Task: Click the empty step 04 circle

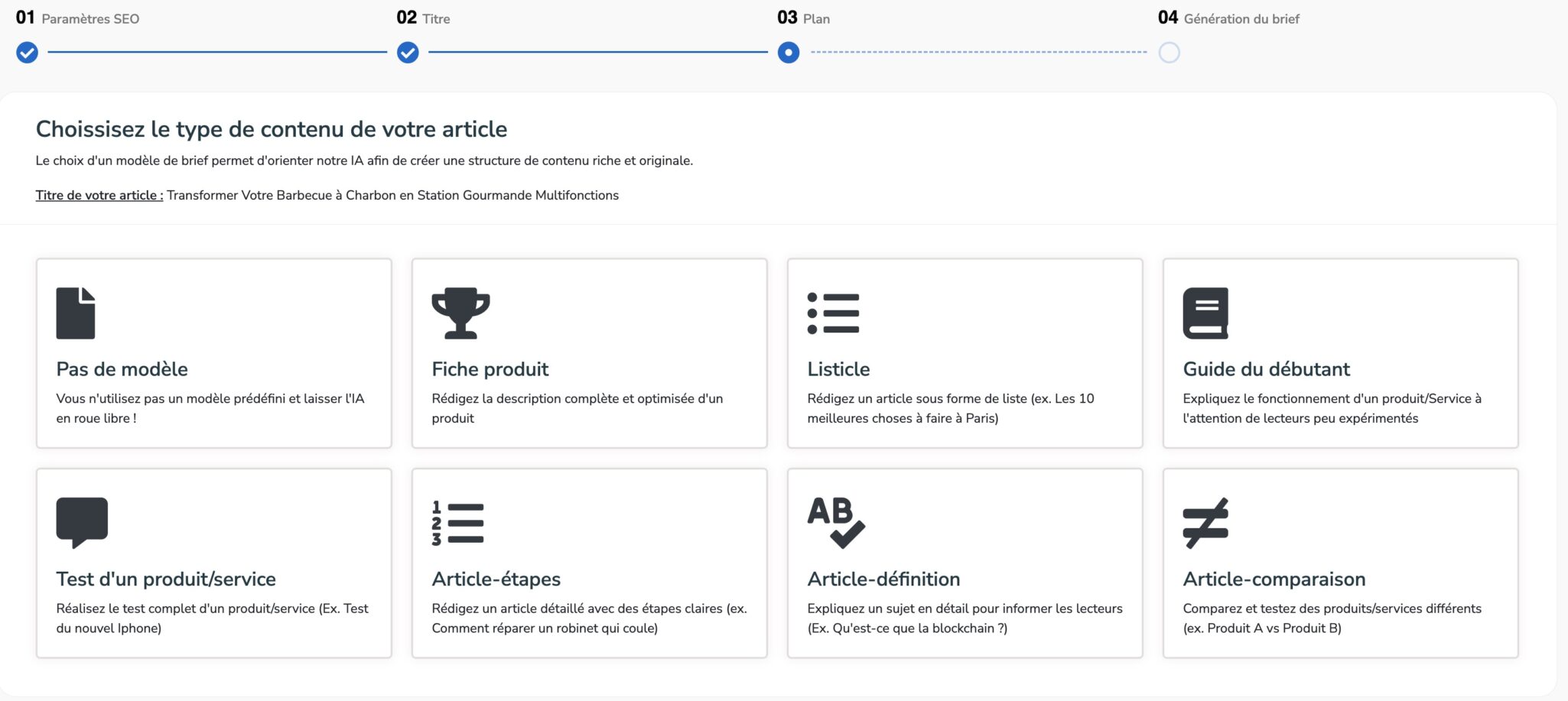Action: pos(1169,53)
